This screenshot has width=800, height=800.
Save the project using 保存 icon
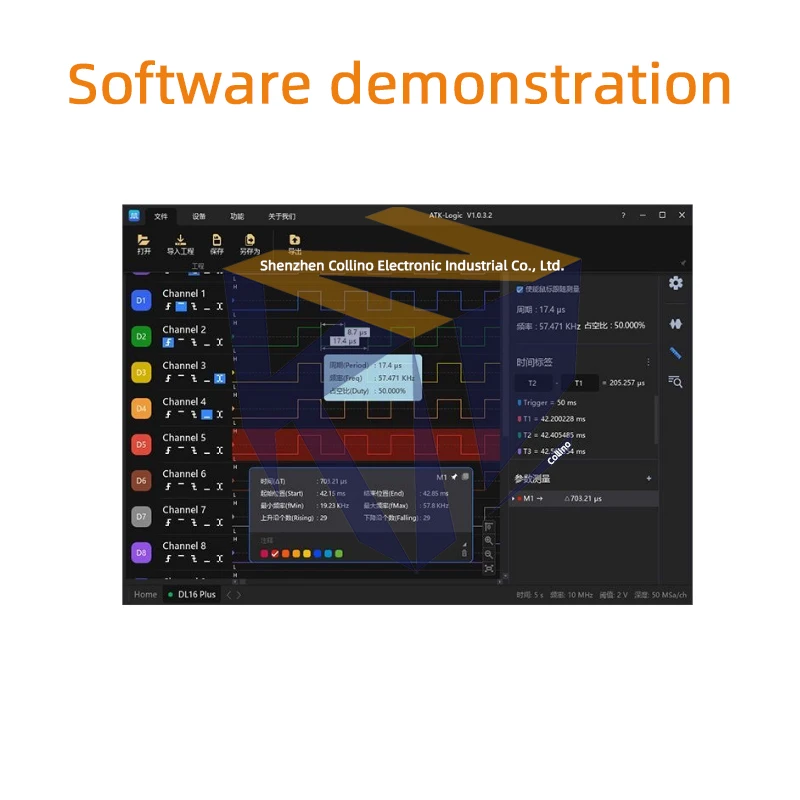217,244
